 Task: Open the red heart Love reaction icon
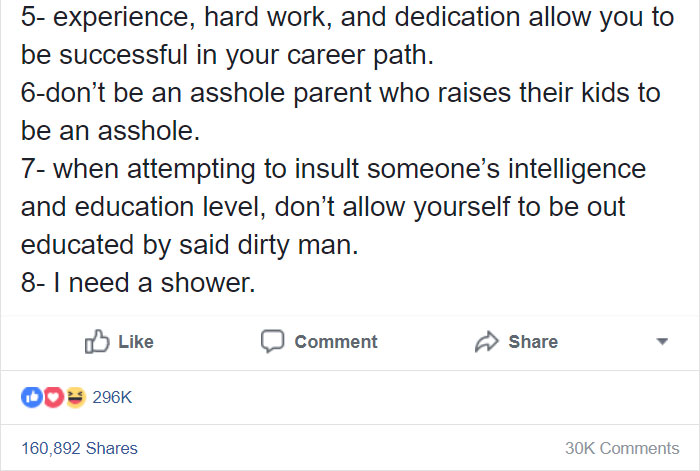click(x=54, y=397)
